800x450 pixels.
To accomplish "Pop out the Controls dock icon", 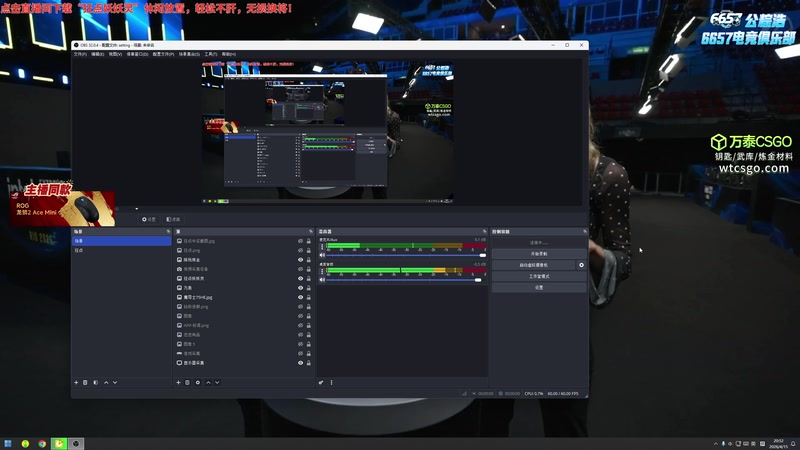I will pos(585,232).
